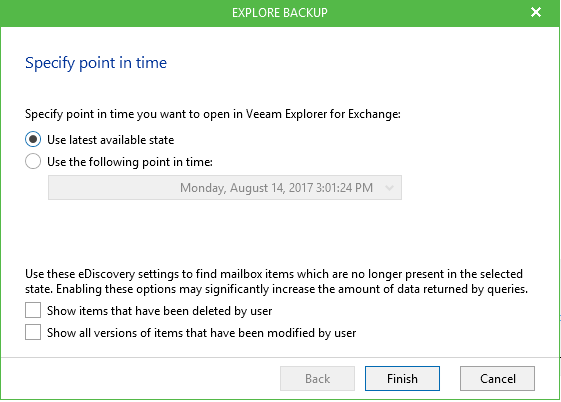Viewport: 561px width, 402px height.
Task: Click the Finish button
Action: (402, 378)
